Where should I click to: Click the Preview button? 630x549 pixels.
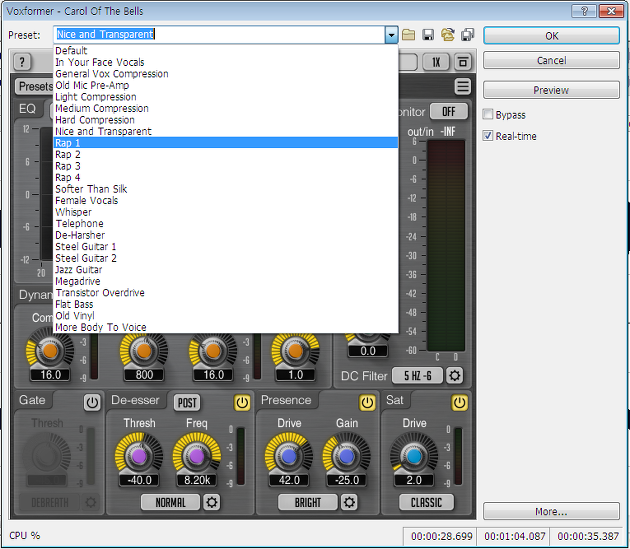(551, 90)
